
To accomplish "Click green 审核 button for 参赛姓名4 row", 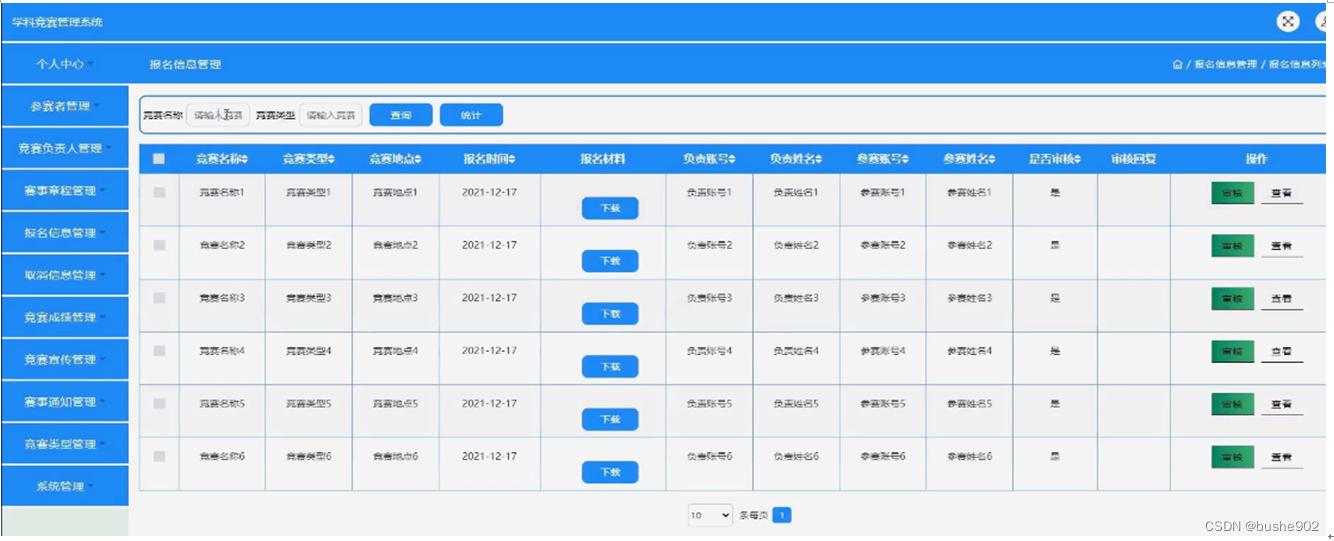I will (x=1232, y=351).
